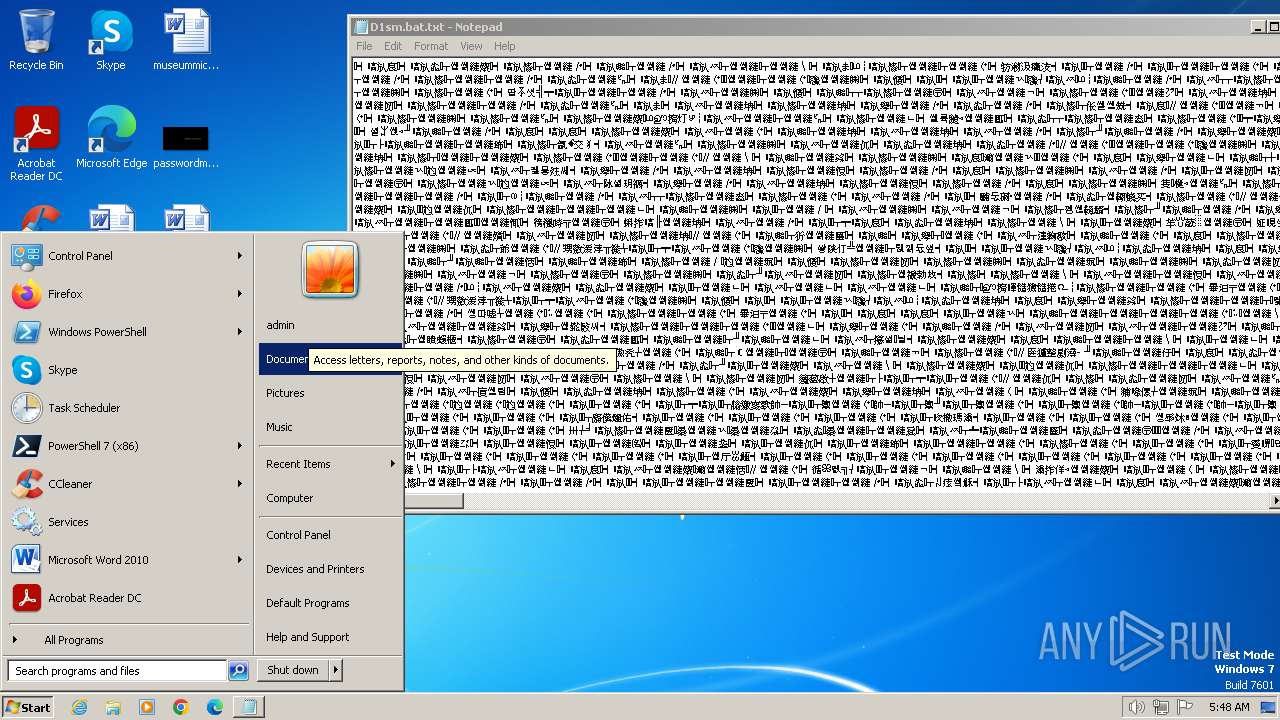
Task: Launch Skype from the Start menu list
Action: (127, 370)
